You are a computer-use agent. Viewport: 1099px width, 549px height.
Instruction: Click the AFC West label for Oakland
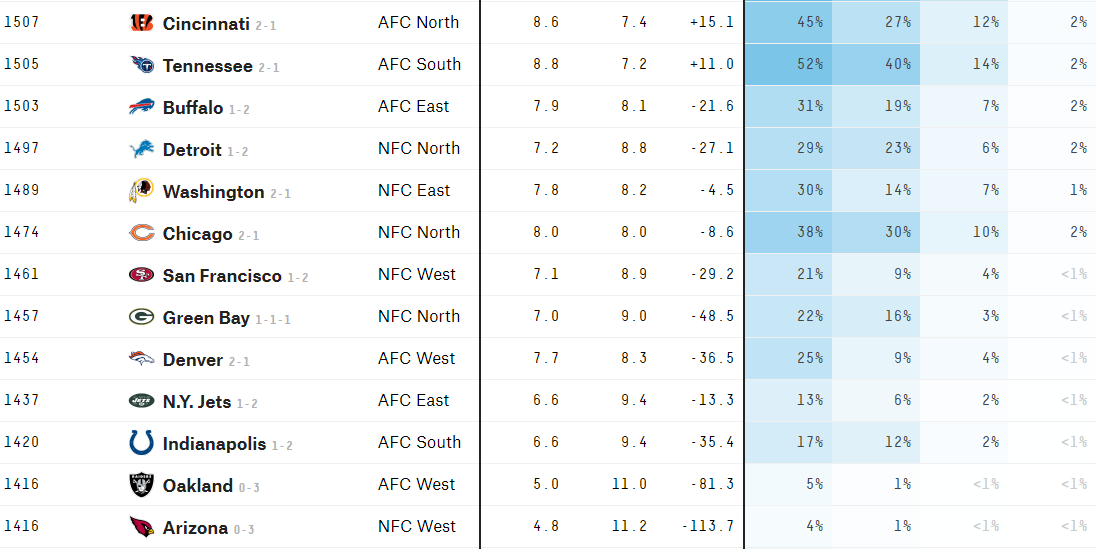click(417, 484)
